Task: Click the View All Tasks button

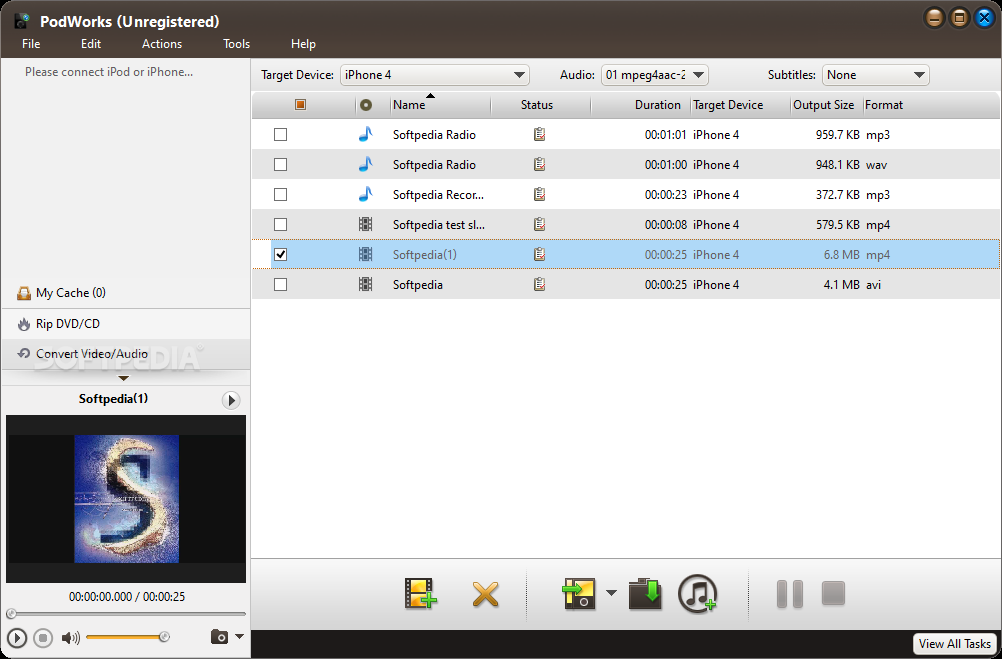Action: [954, 644]
